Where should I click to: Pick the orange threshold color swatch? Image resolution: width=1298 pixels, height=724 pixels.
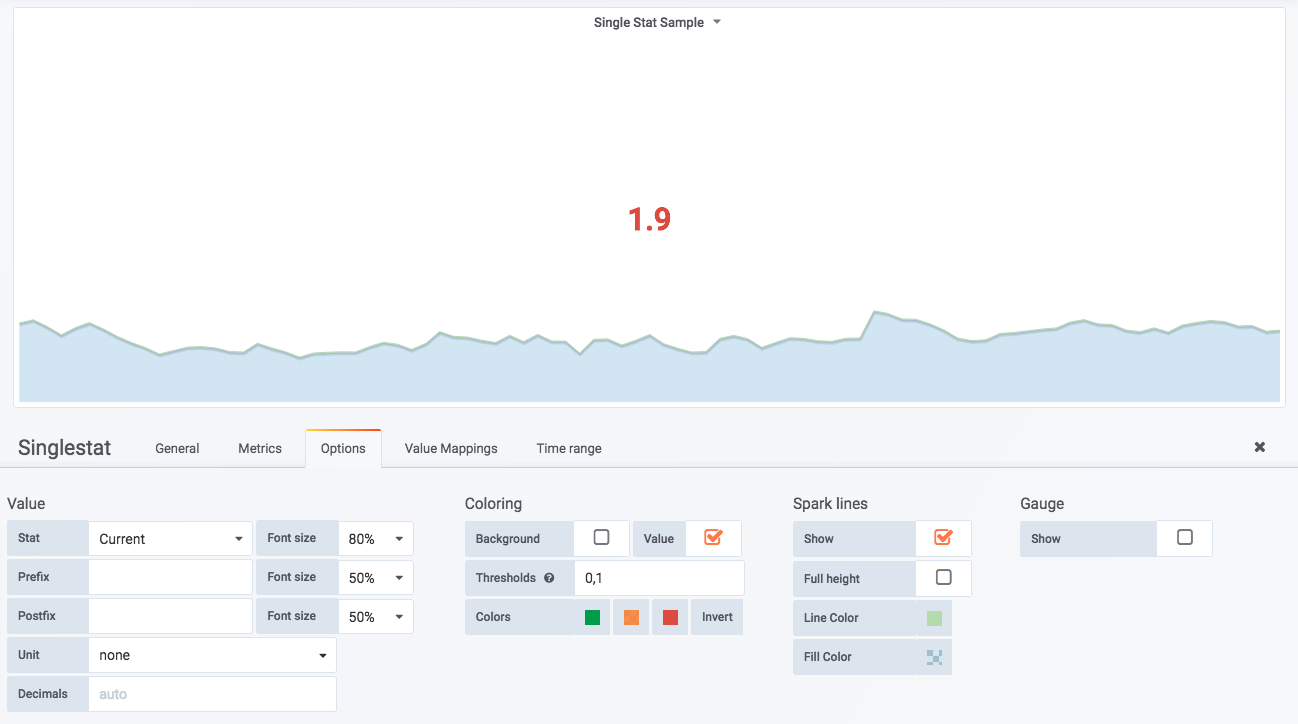(x=631, y=617)
